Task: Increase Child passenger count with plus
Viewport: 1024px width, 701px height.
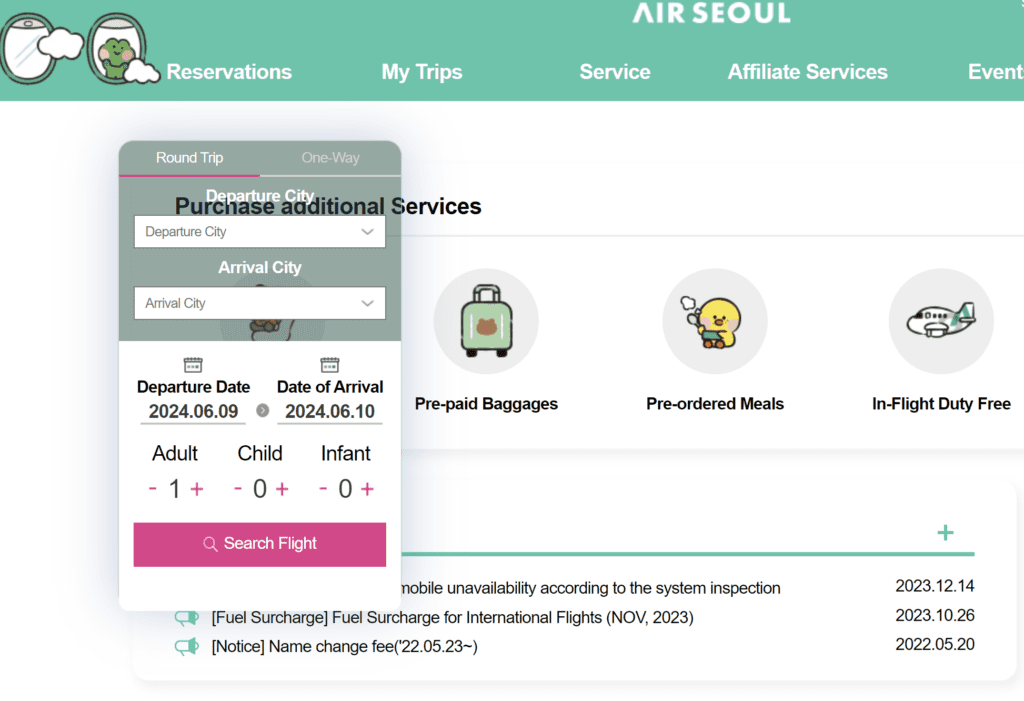Action: click(x=282, y=489)
